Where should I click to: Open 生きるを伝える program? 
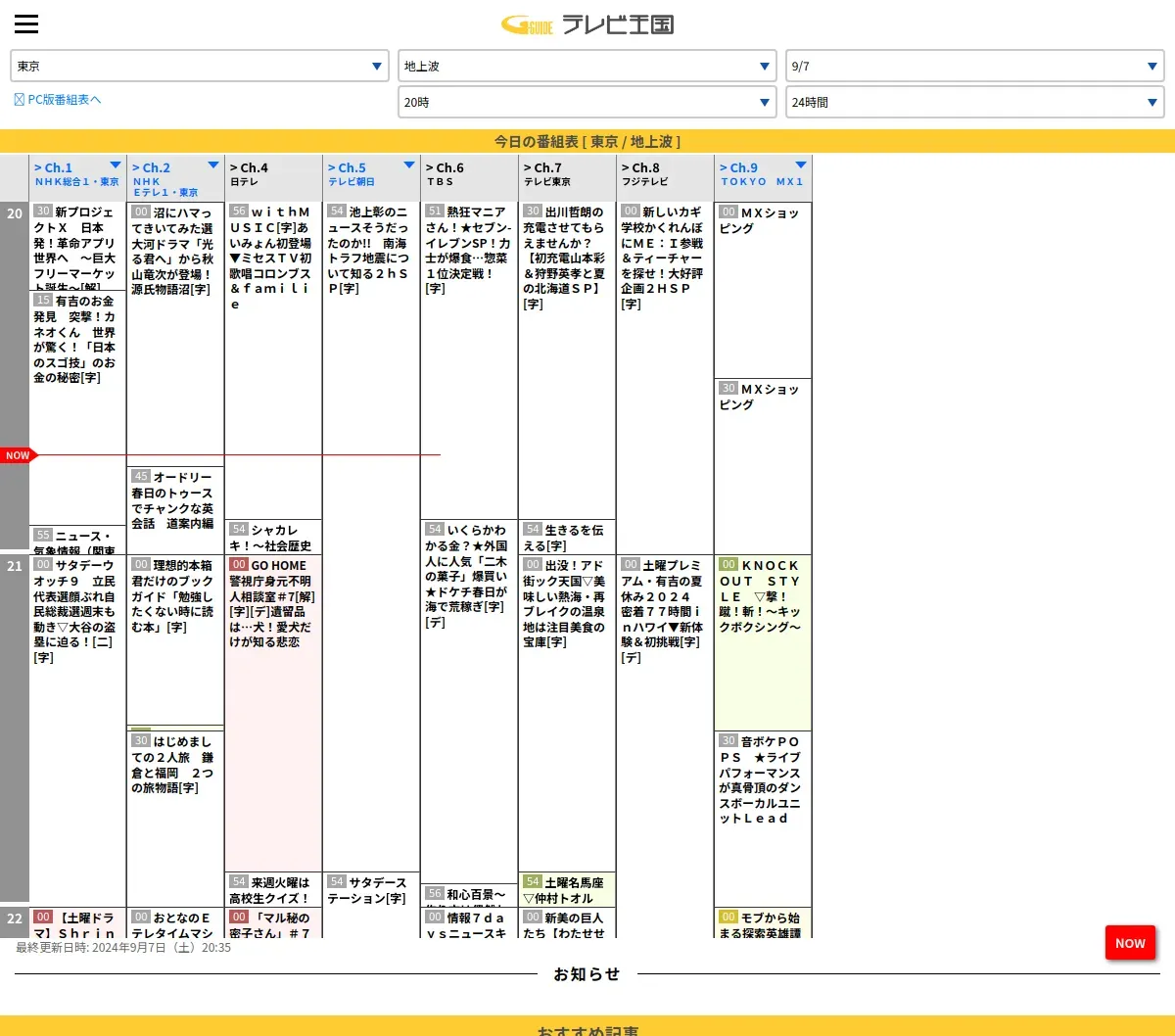pyautogui.click(x=567, y=538)
